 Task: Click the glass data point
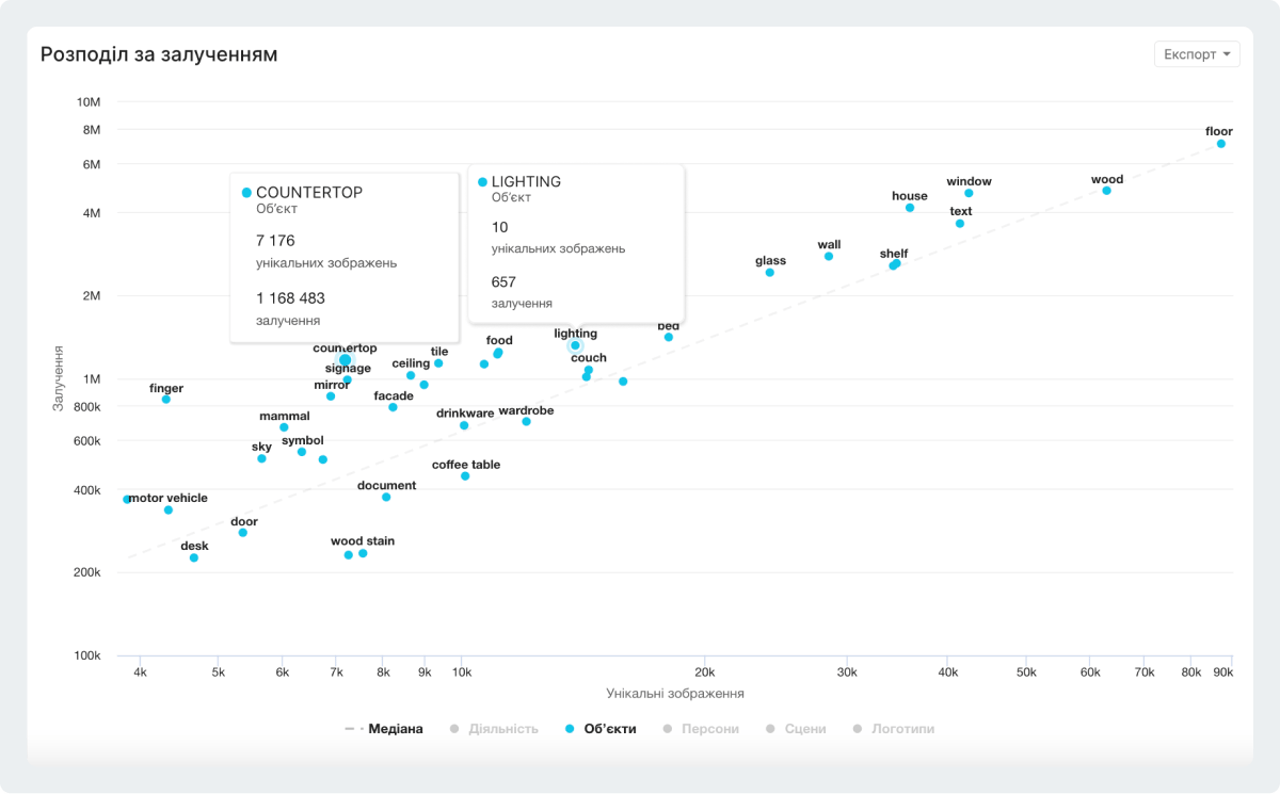coord(770,272)
